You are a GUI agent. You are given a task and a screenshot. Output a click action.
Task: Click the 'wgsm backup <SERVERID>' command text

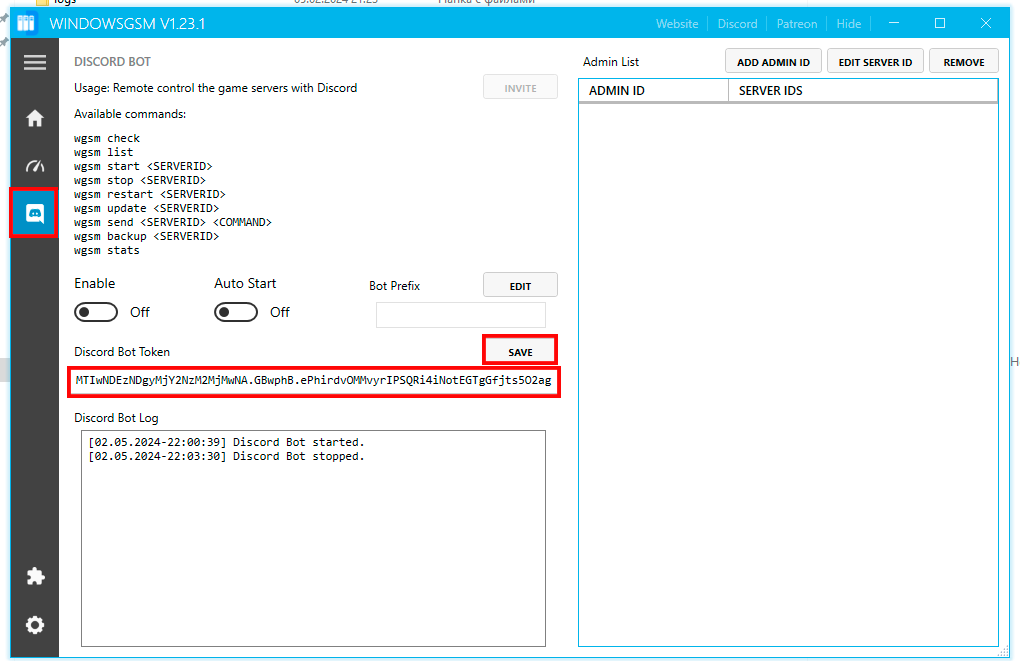tap(146, 236)
